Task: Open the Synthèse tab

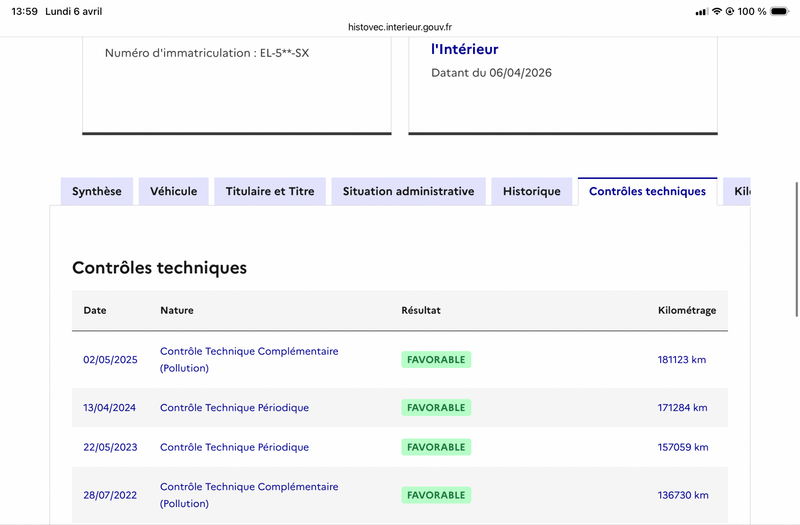Action: pyautogui.click(x=97, y=191)
